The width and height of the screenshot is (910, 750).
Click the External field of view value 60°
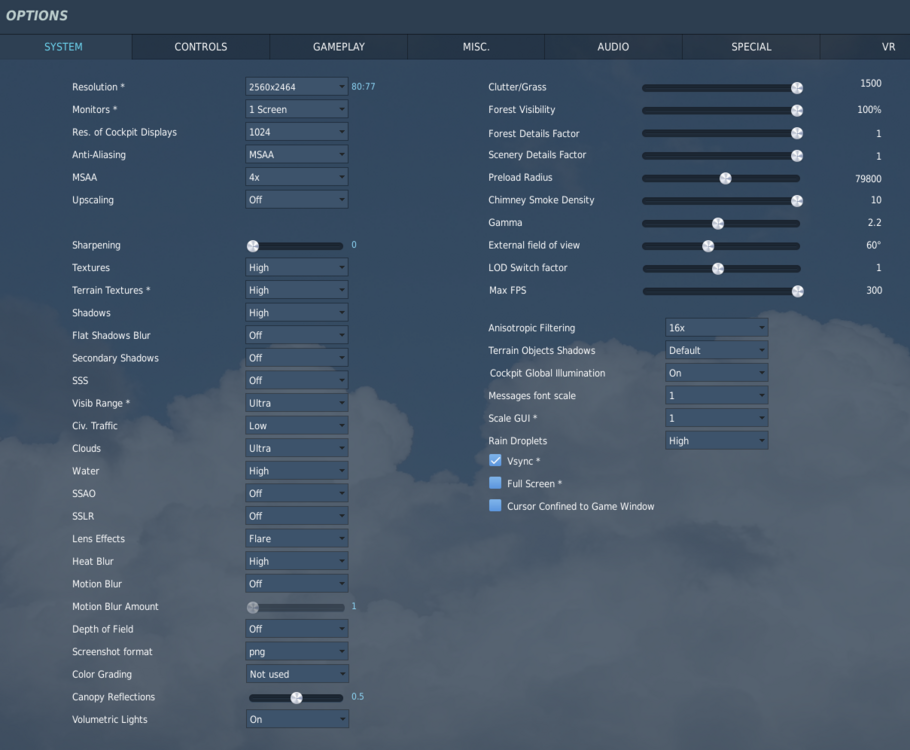coord(873,245)
